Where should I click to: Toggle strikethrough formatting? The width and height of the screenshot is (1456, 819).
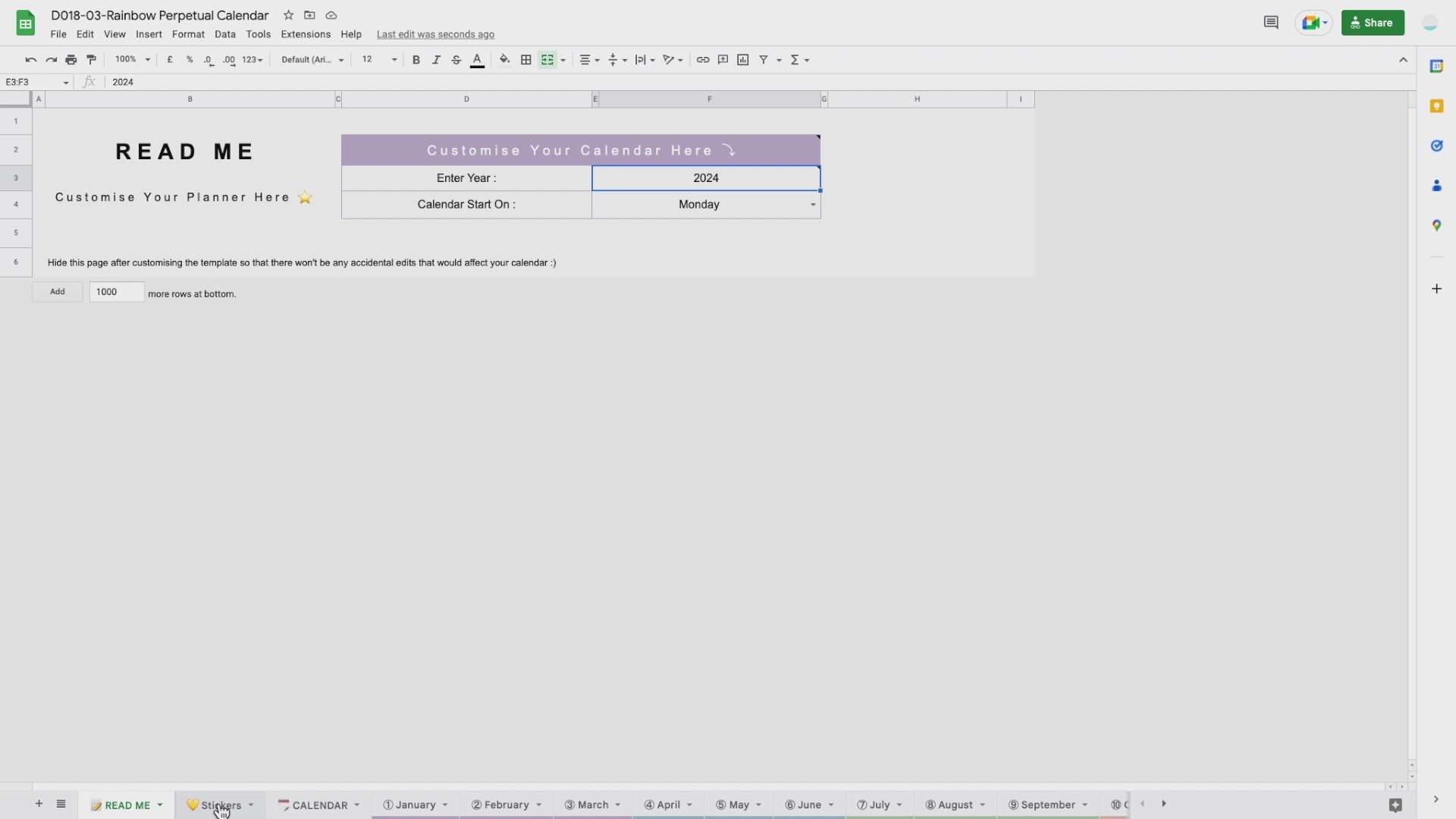(457, 60)
